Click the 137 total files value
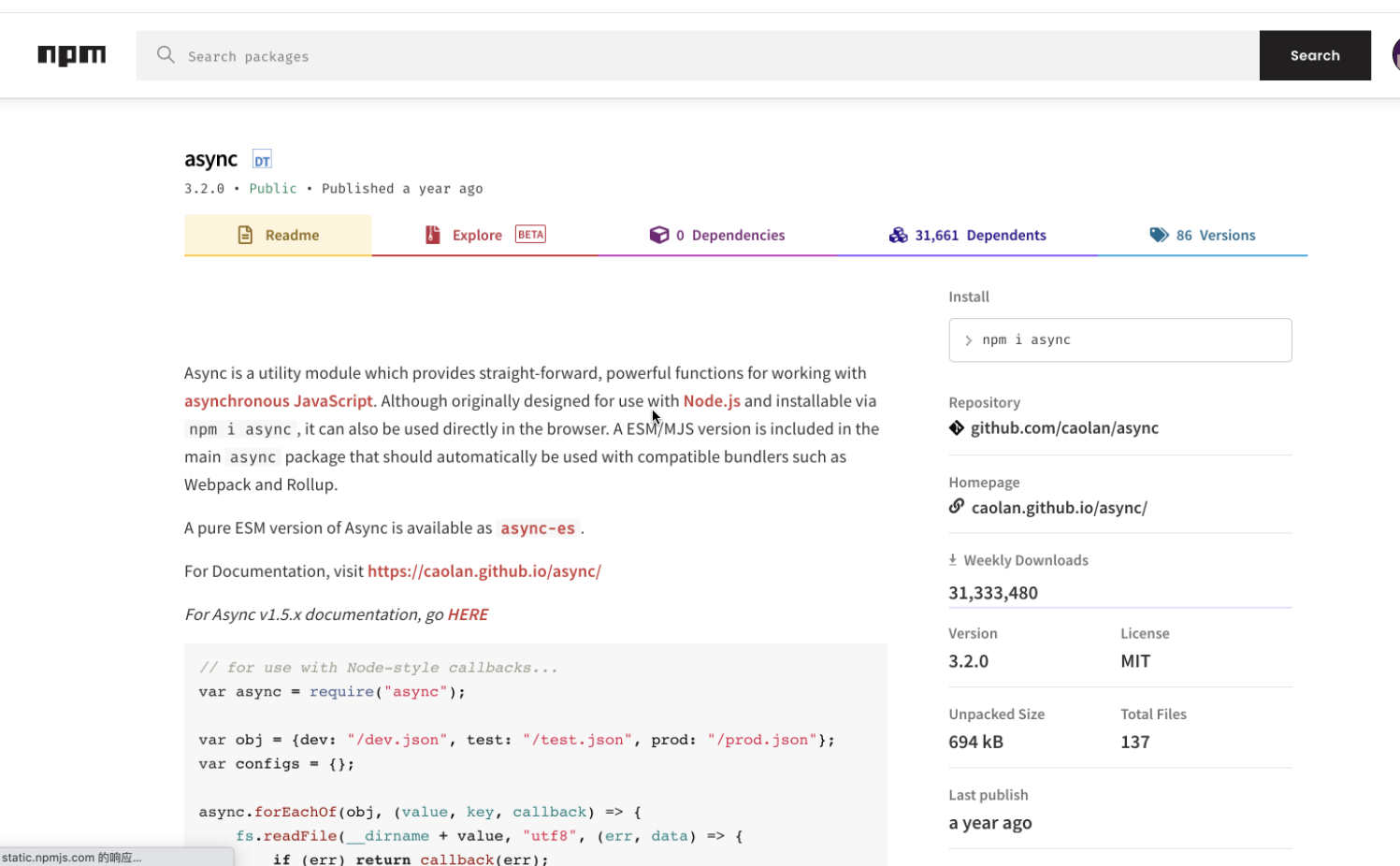Screen dimensions: 1400x866 pyautogui.click(x=1135, y=742)
